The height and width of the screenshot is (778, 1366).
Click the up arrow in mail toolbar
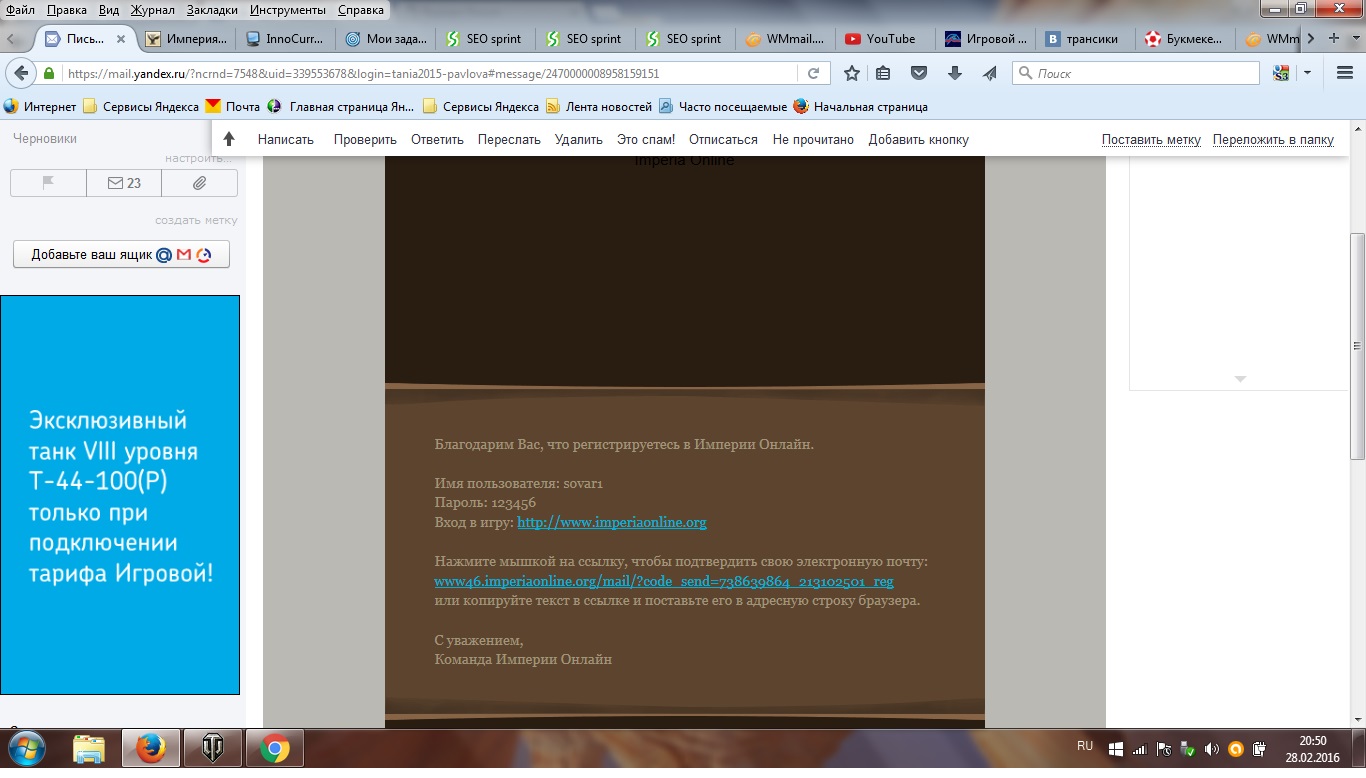(x=229, y=139)
